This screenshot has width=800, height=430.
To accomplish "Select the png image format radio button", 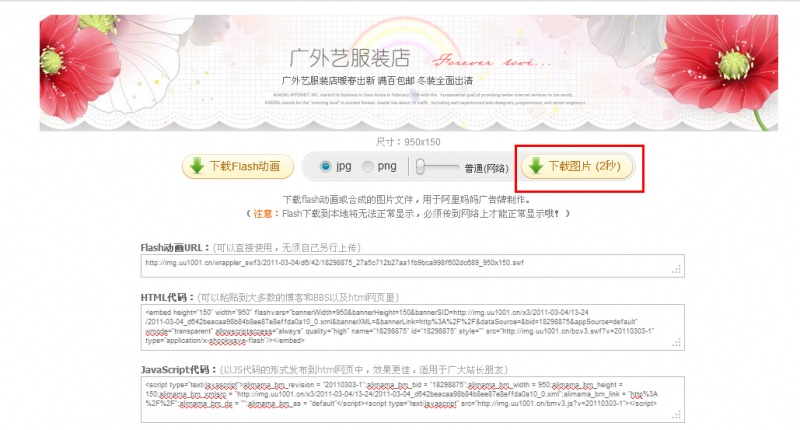I will tap(368, 167).
